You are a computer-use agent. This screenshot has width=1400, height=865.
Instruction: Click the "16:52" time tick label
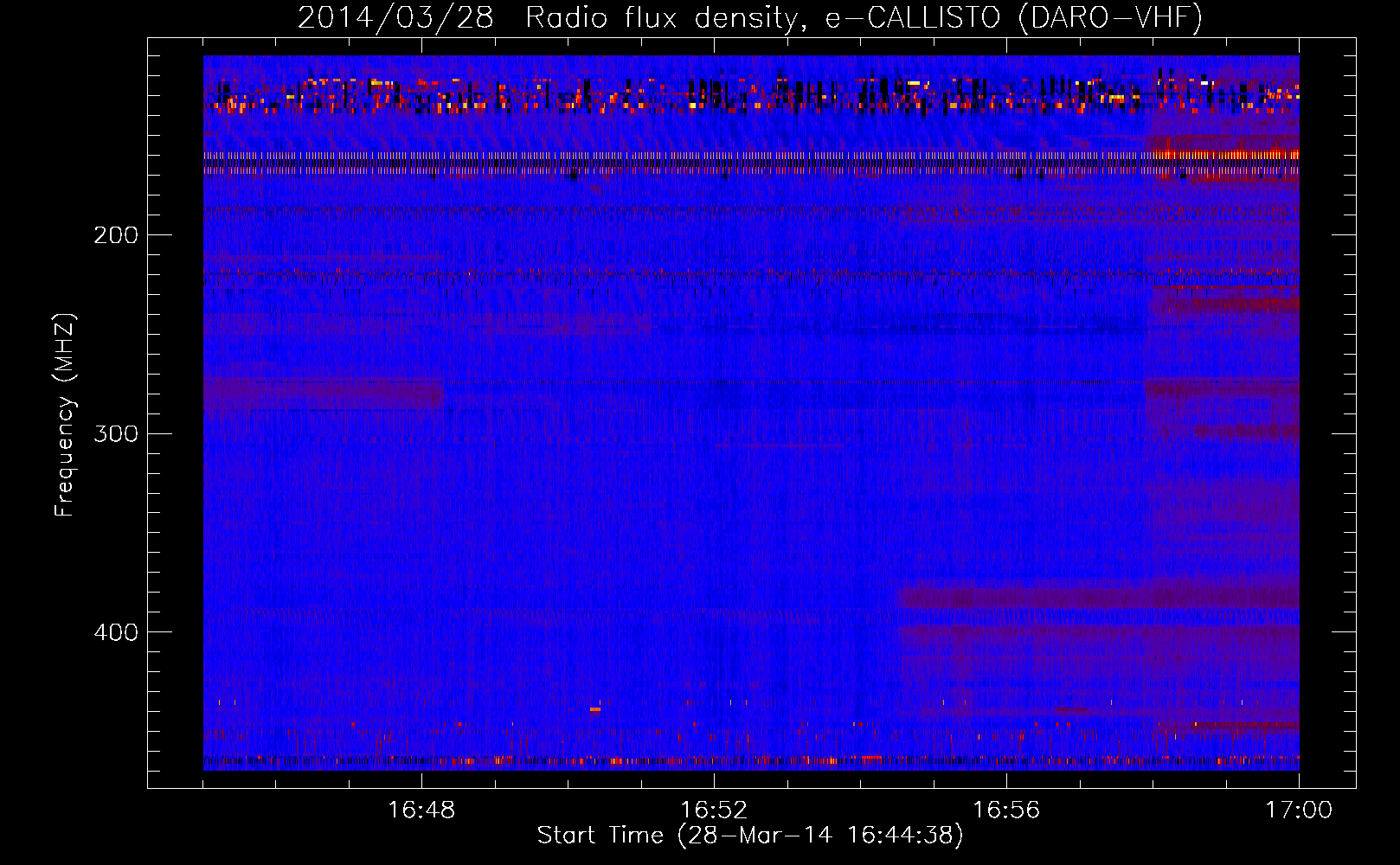[714, 811]
